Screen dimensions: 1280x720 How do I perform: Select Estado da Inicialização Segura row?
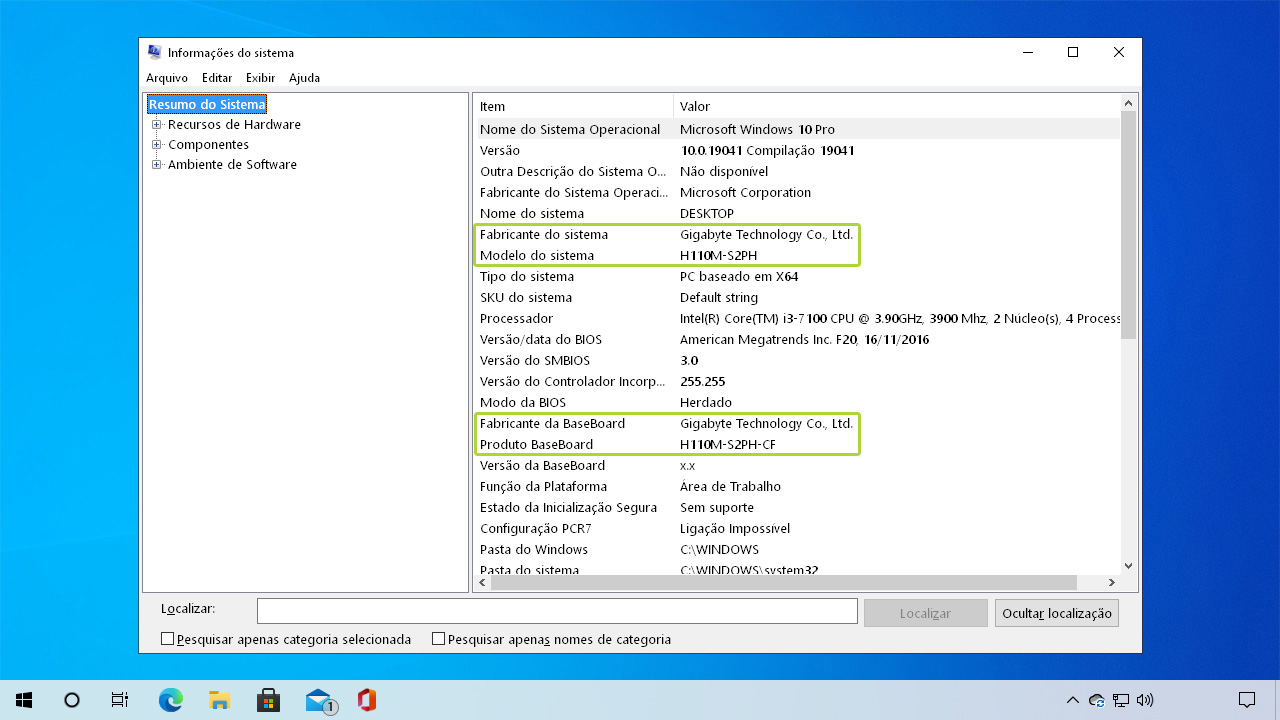coord(797,507)
